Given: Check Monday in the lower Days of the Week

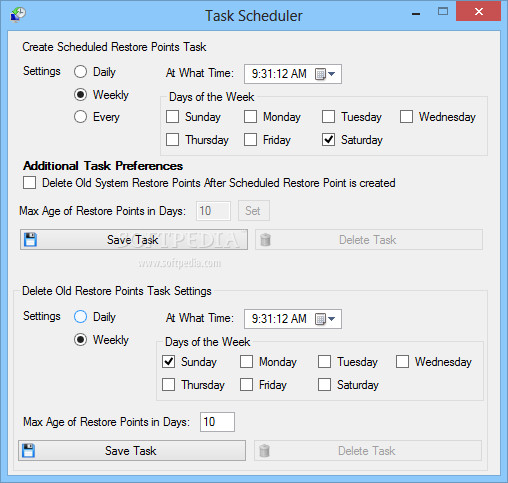Looking at the screenshot, I should (x=246, y=362).
